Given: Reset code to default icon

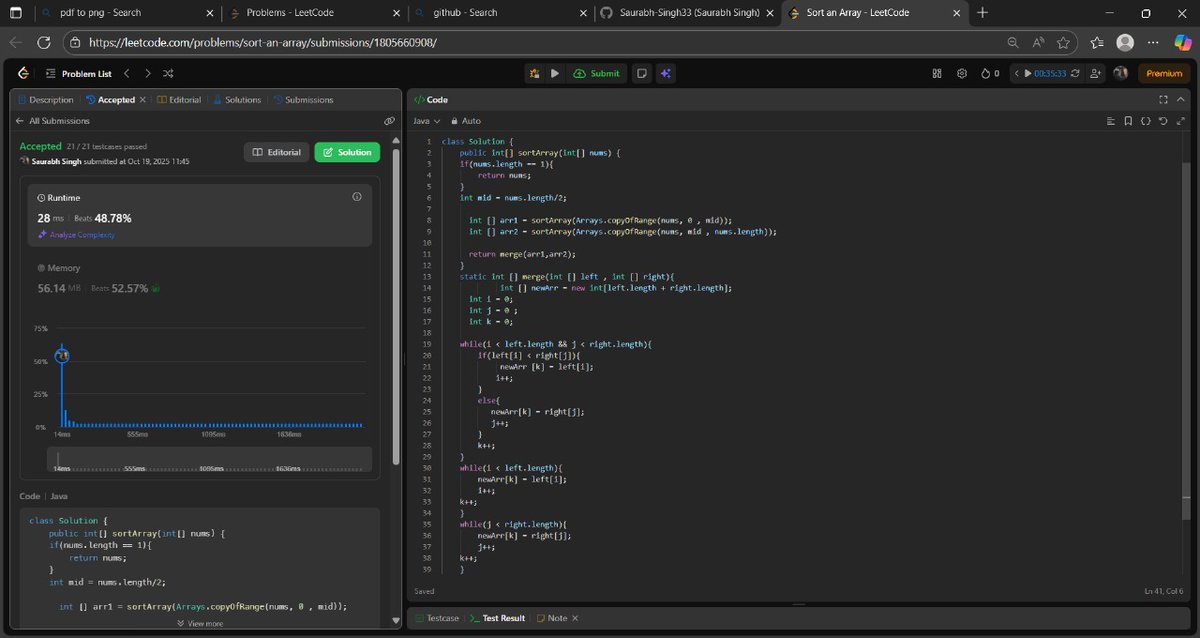Looking at the screenshot, I should 1163,121.
